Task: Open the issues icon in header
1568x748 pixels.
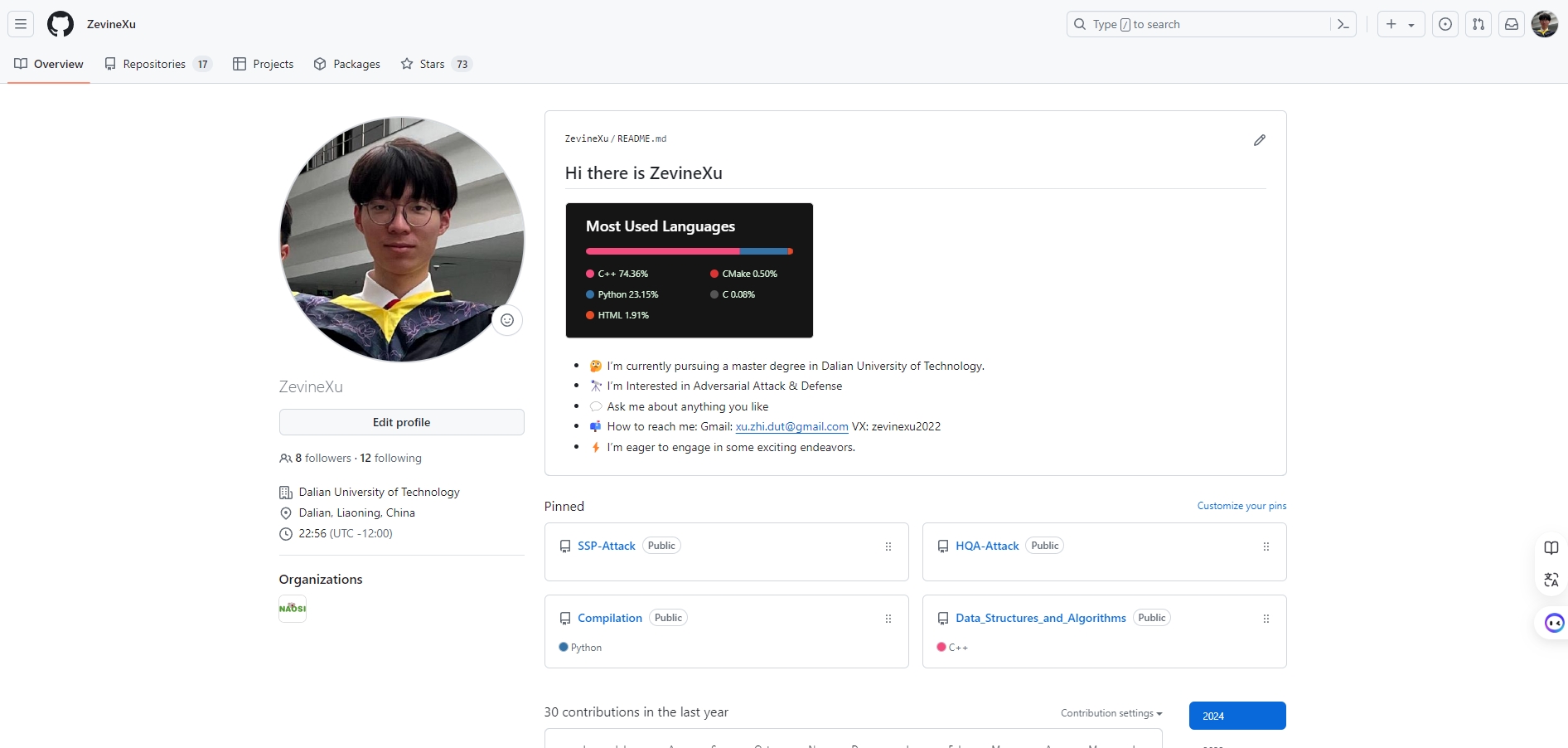Action: pyautogui.click(x=1445, y=24)
